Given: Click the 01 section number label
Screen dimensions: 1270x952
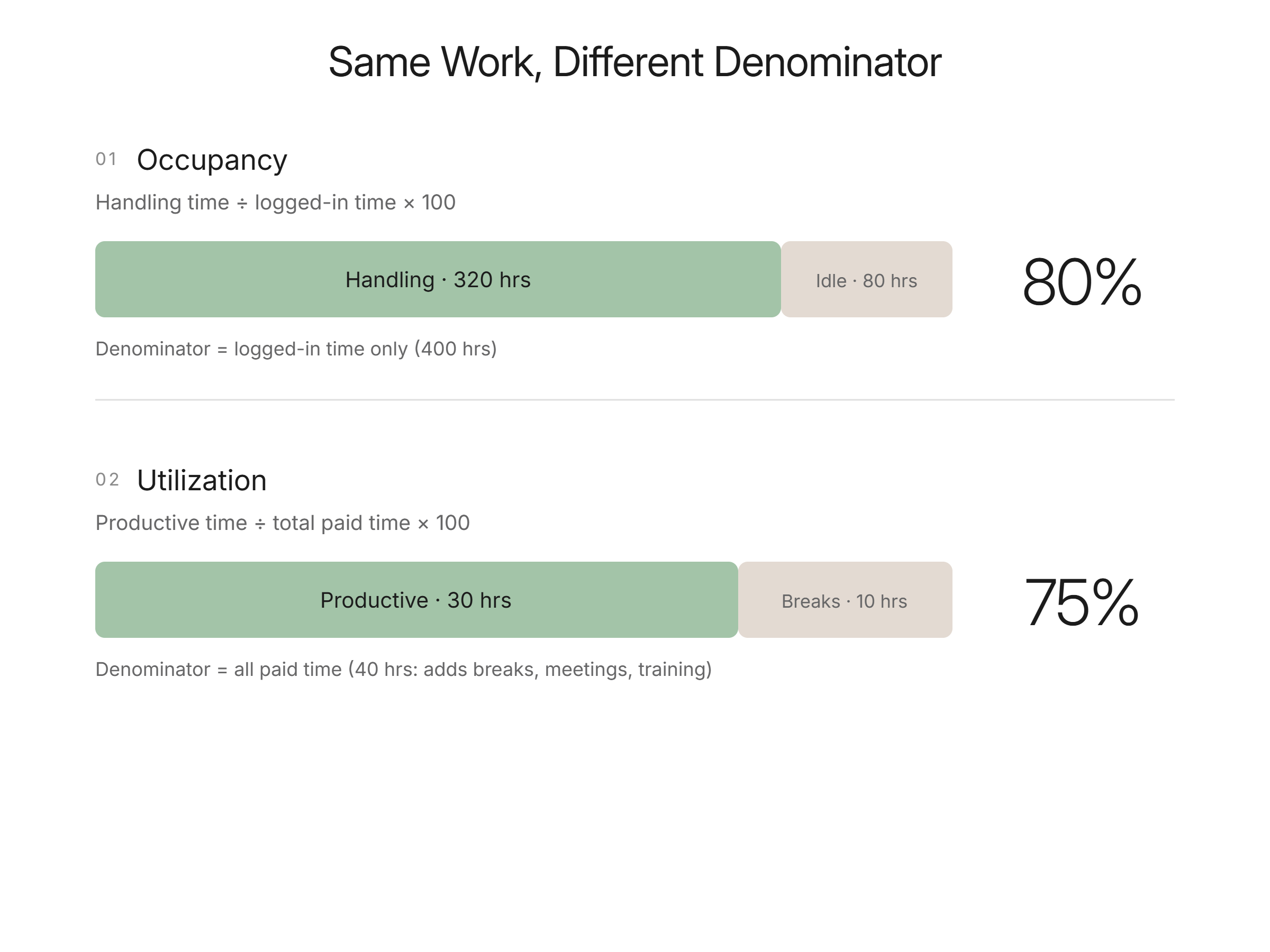Looking at the screenshot, I should click(x=106, y=159).
